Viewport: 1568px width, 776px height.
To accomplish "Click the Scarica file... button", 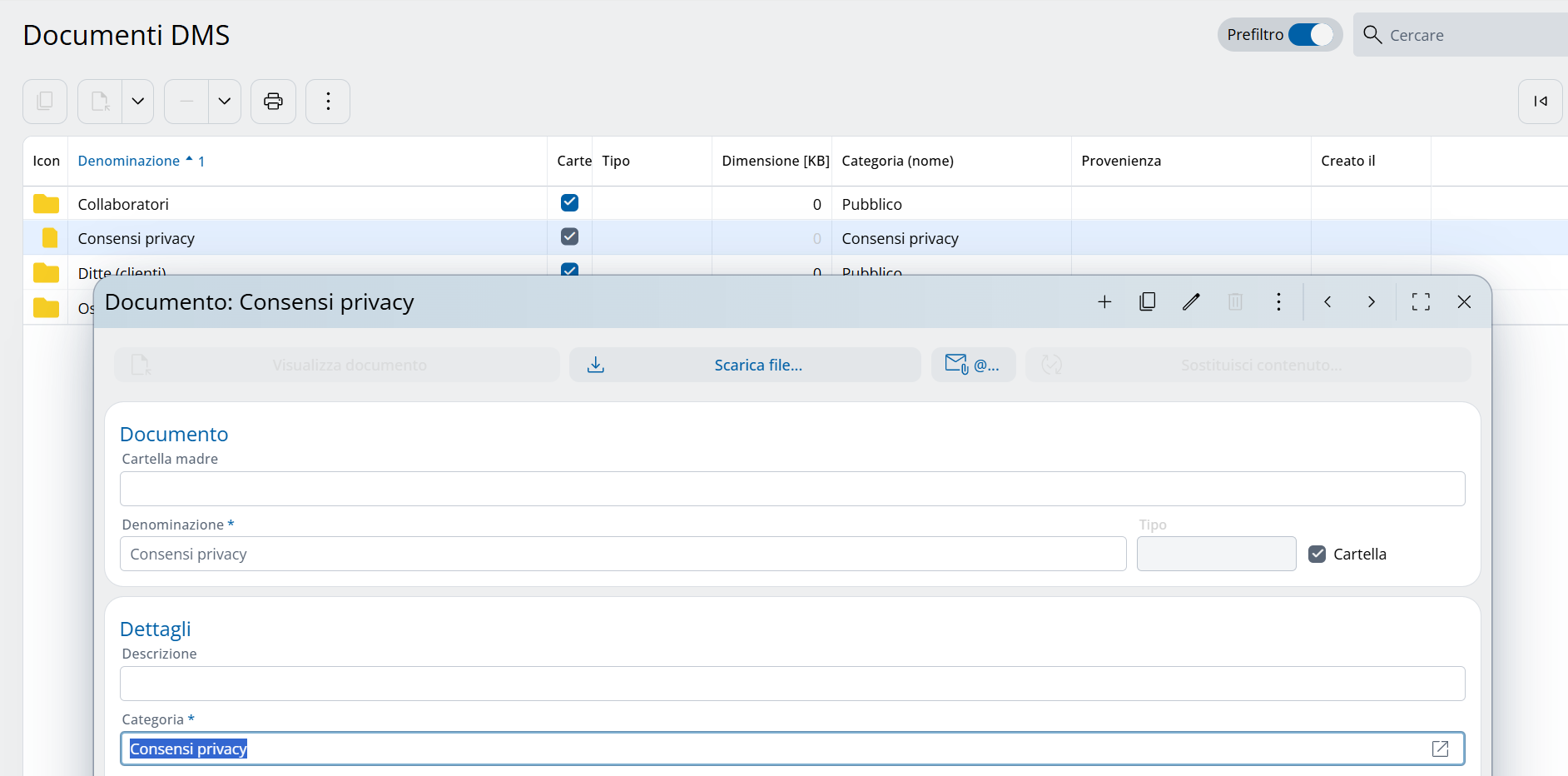I will [x=745, y=366].
